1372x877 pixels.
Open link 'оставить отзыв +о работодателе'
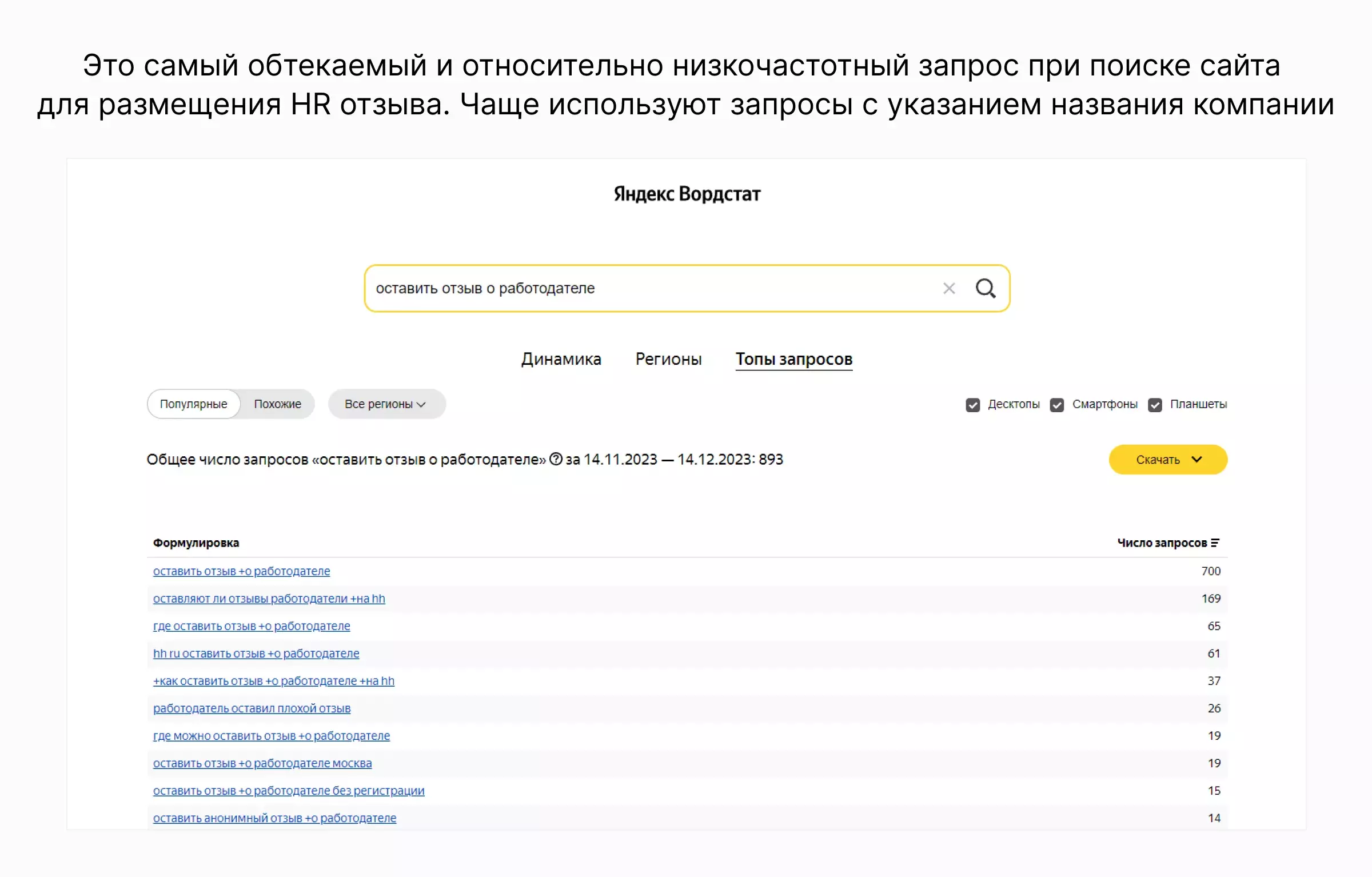pos(241,571)
